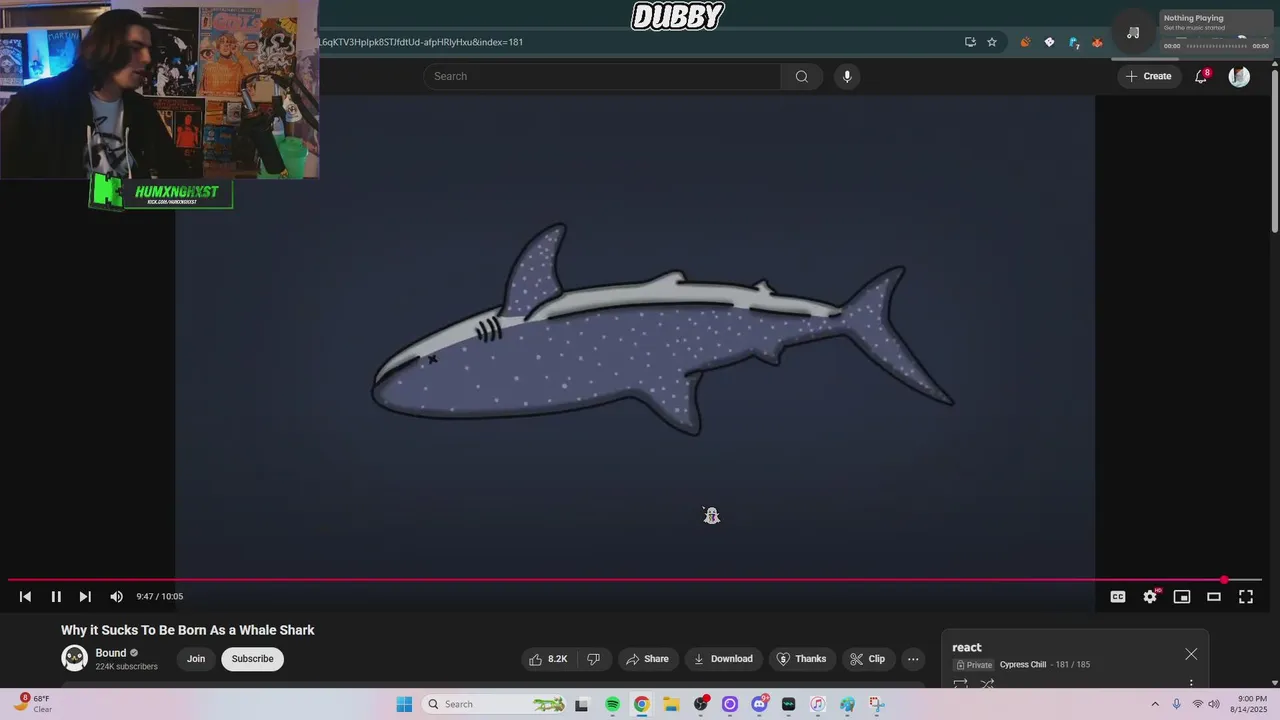The image size is (1280, 720).
Task: Download the video
Action: coord(723,659)
